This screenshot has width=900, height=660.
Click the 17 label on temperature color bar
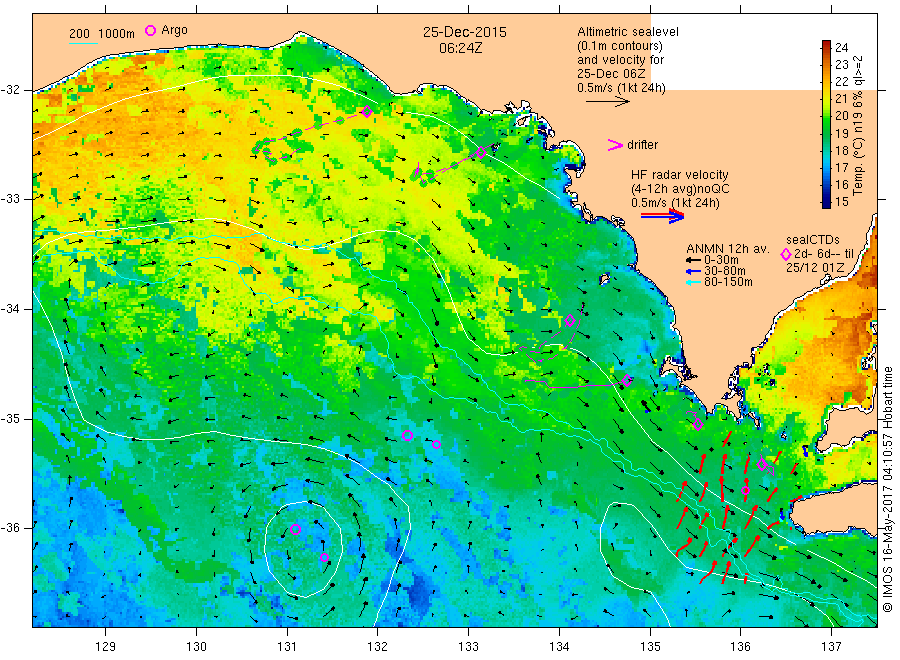point(841,168)
